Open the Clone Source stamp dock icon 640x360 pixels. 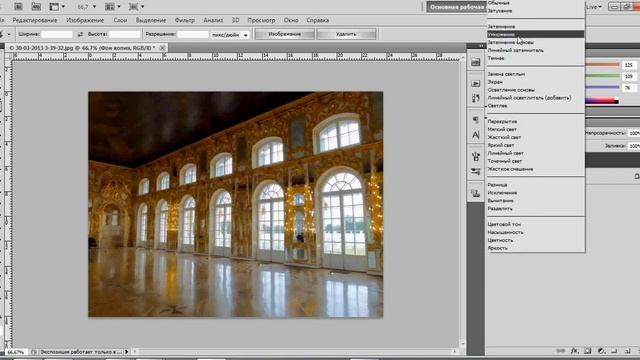[476, 193]
